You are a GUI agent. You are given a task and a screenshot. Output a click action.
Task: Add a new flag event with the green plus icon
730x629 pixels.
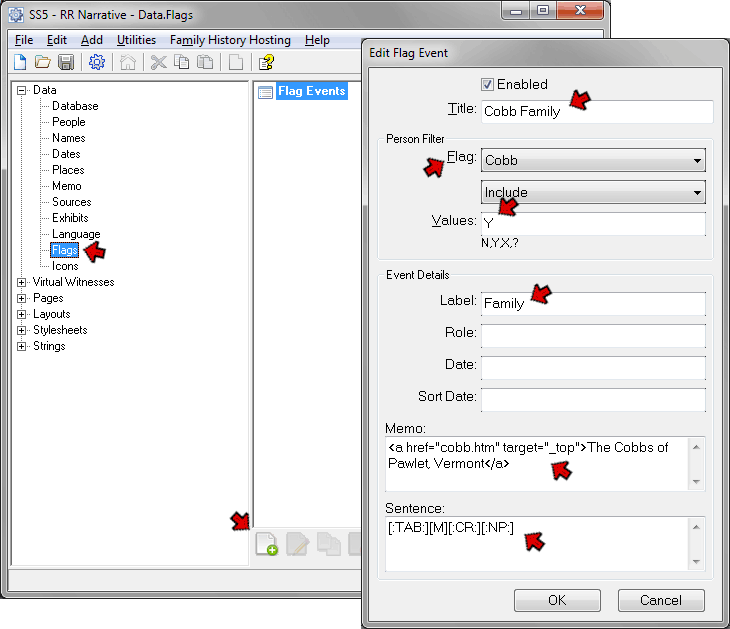pos(266,544)
